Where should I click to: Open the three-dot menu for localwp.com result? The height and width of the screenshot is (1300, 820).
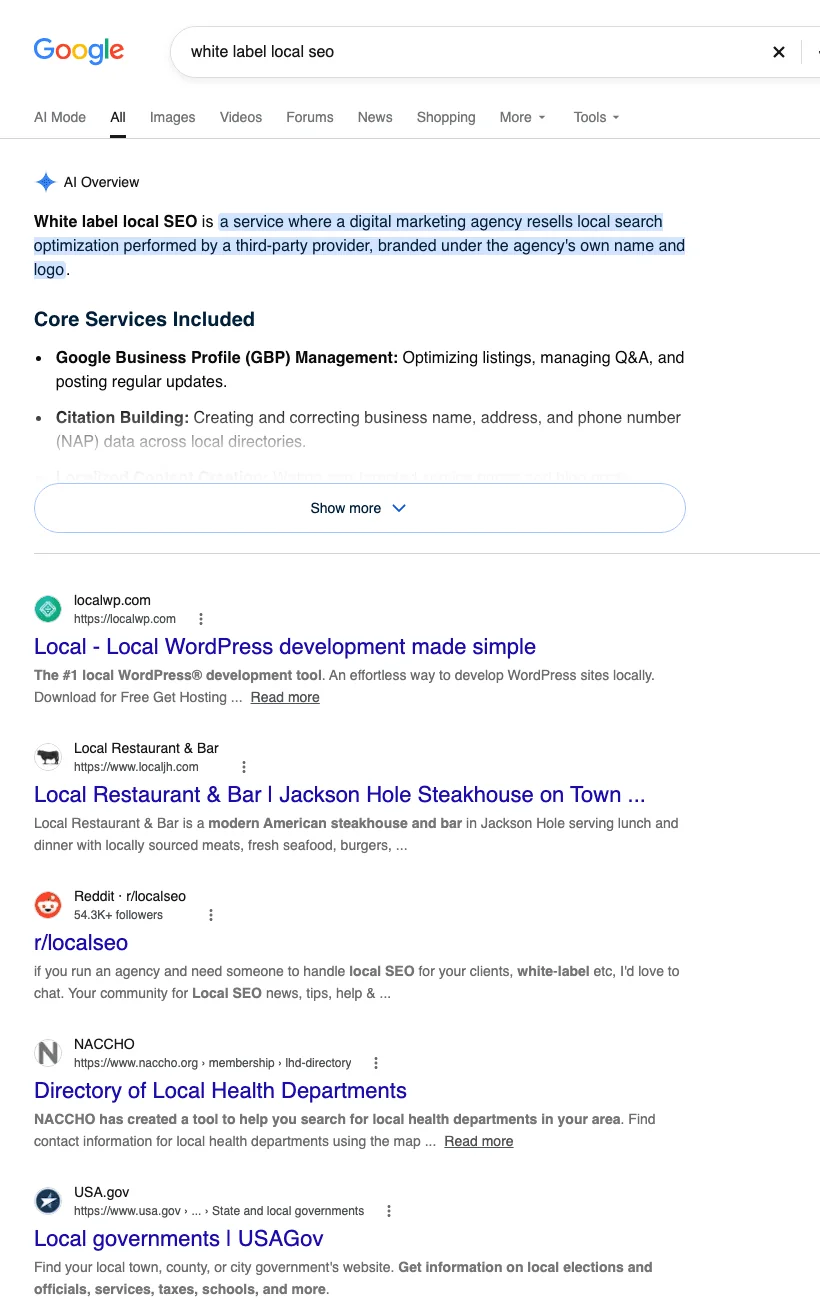[201, 619]
